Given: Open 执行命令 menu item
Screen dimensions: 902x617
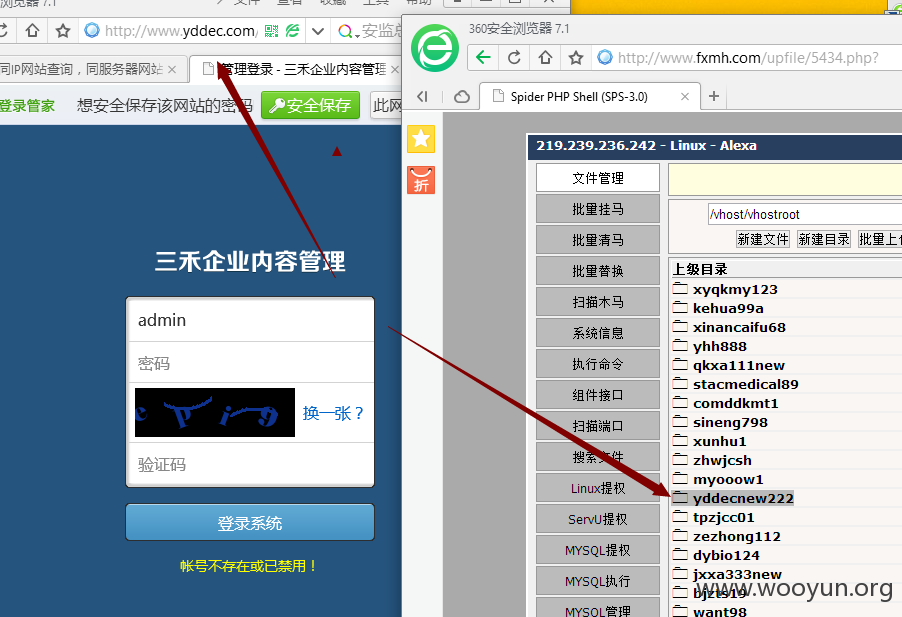Looking at the screenshot, I should [x=598, y=364].
